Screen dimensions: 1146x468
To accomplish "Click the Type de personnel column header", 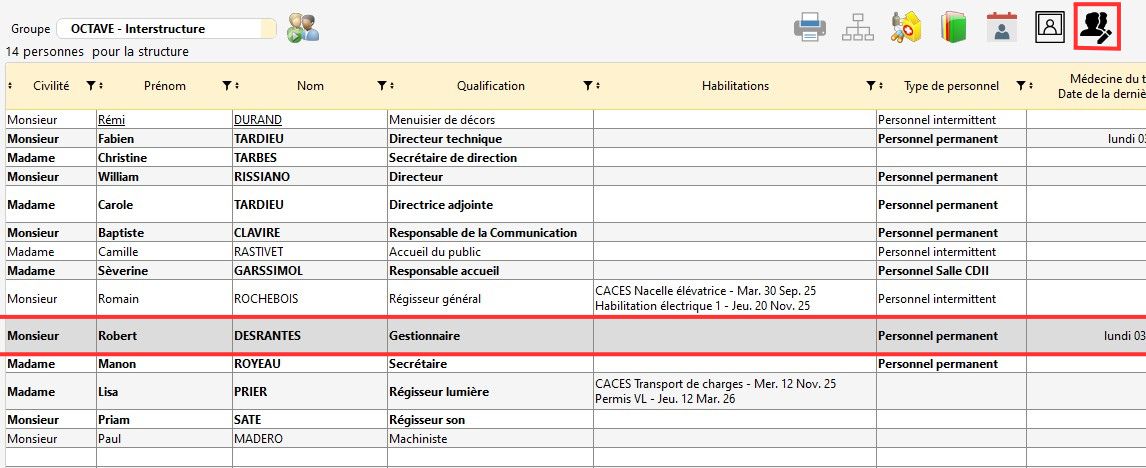I will [950, 86].
